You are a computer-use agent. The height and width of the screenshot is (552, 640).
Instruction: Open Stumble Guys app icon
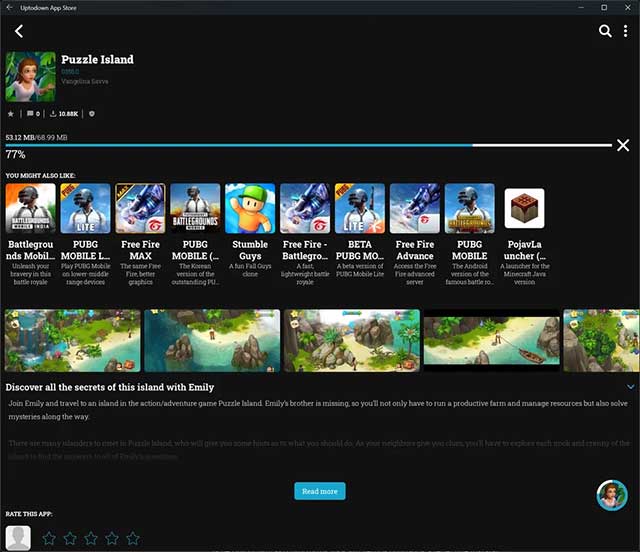pos(250,208)
